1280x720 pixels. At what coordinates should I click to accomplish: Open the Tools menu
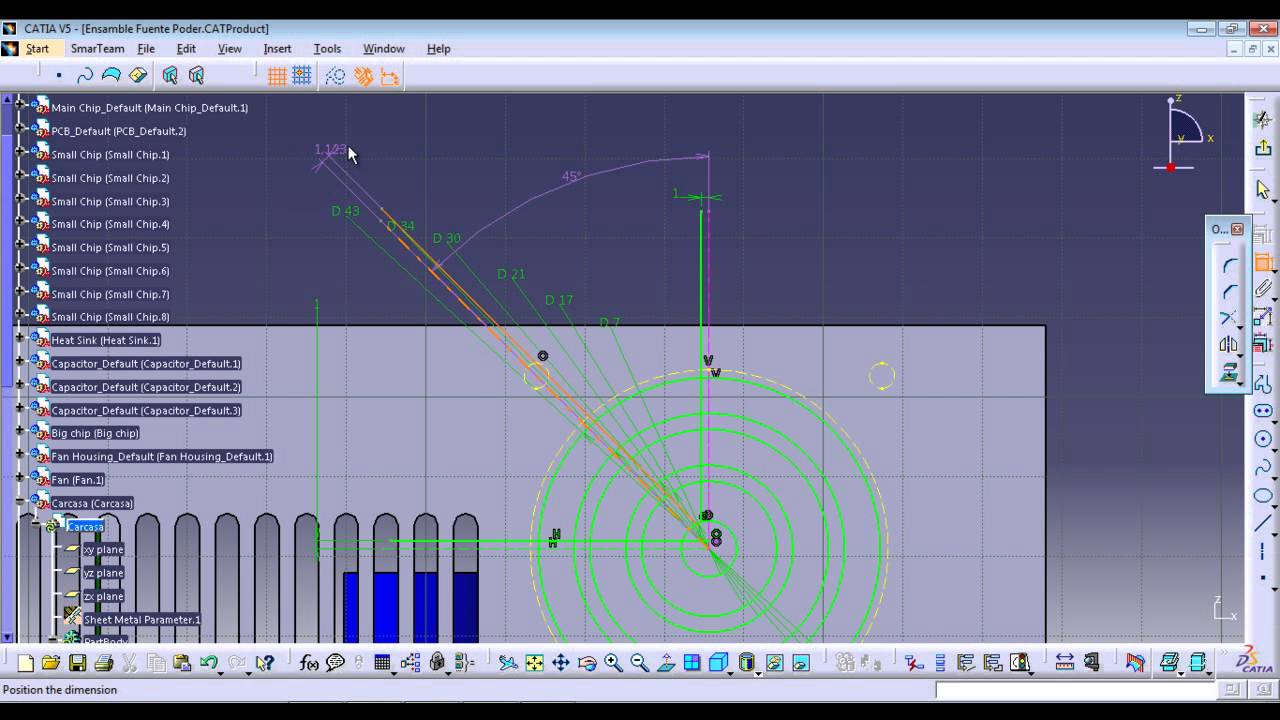coord(327,48)
